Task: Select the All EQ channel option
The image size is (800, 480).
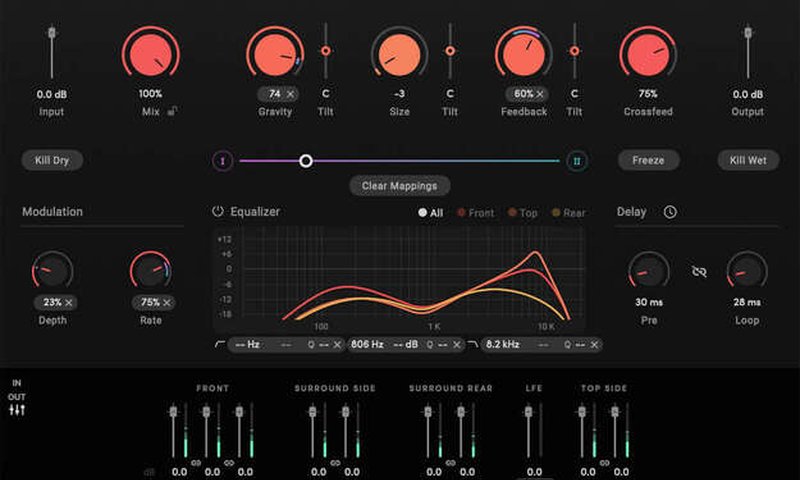Action: [431, 213]
